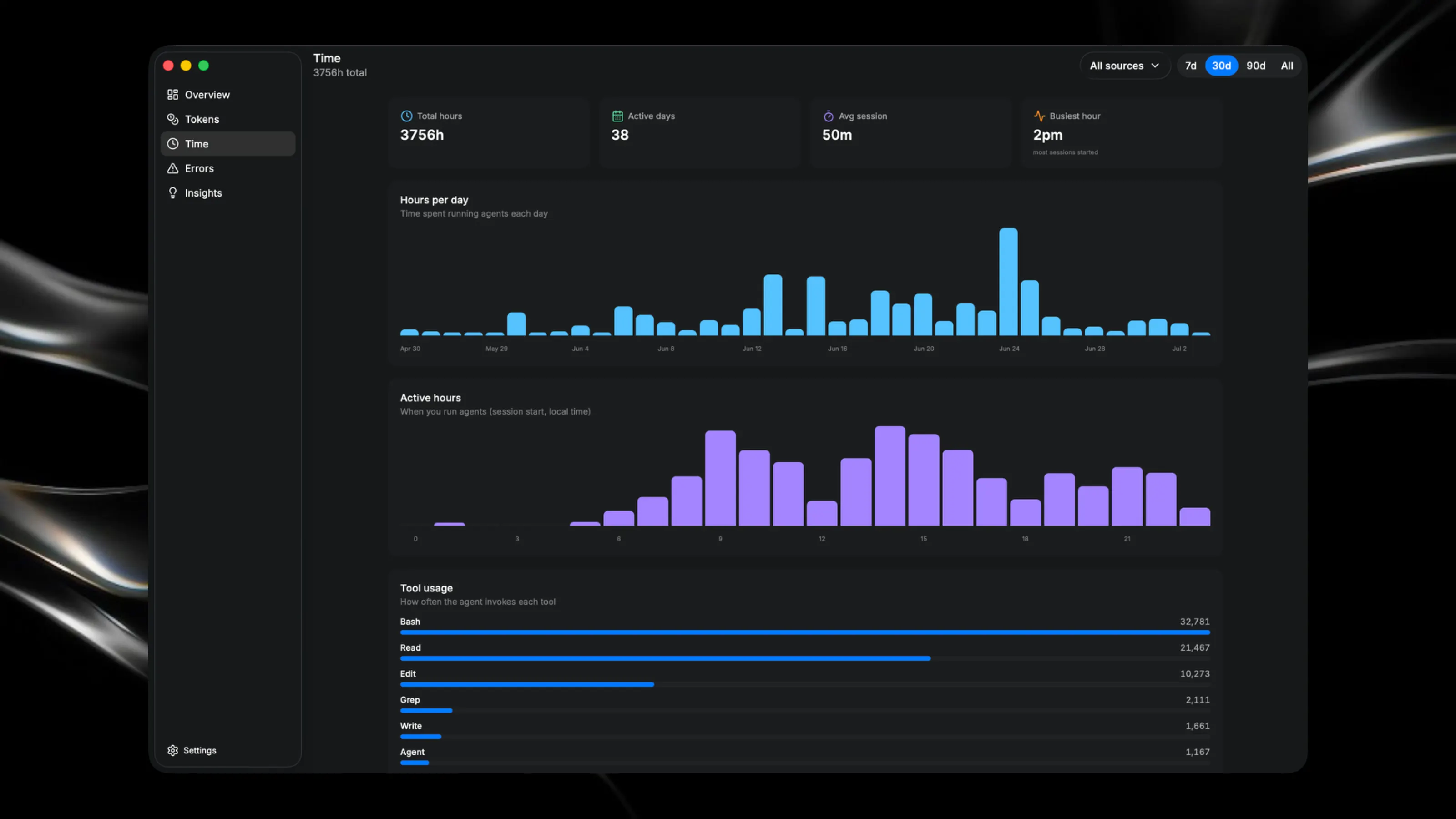Click the red close window button
Viewport: 1456px width, 819px height.
(168, 66)
